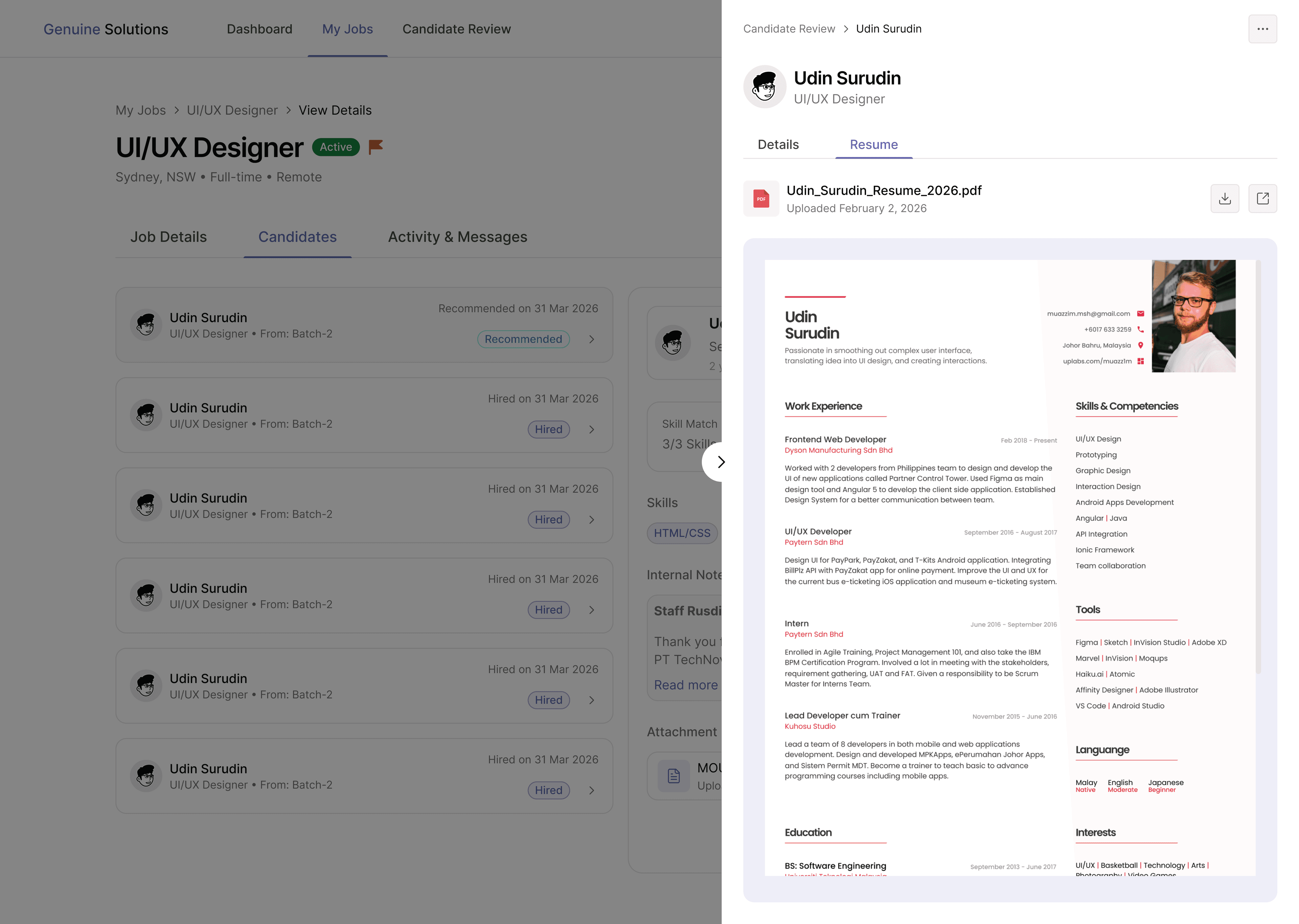This screenshot has height=924, width=1299.
Task: Download the resume PDF file
Action: [x=1225, y=199]
